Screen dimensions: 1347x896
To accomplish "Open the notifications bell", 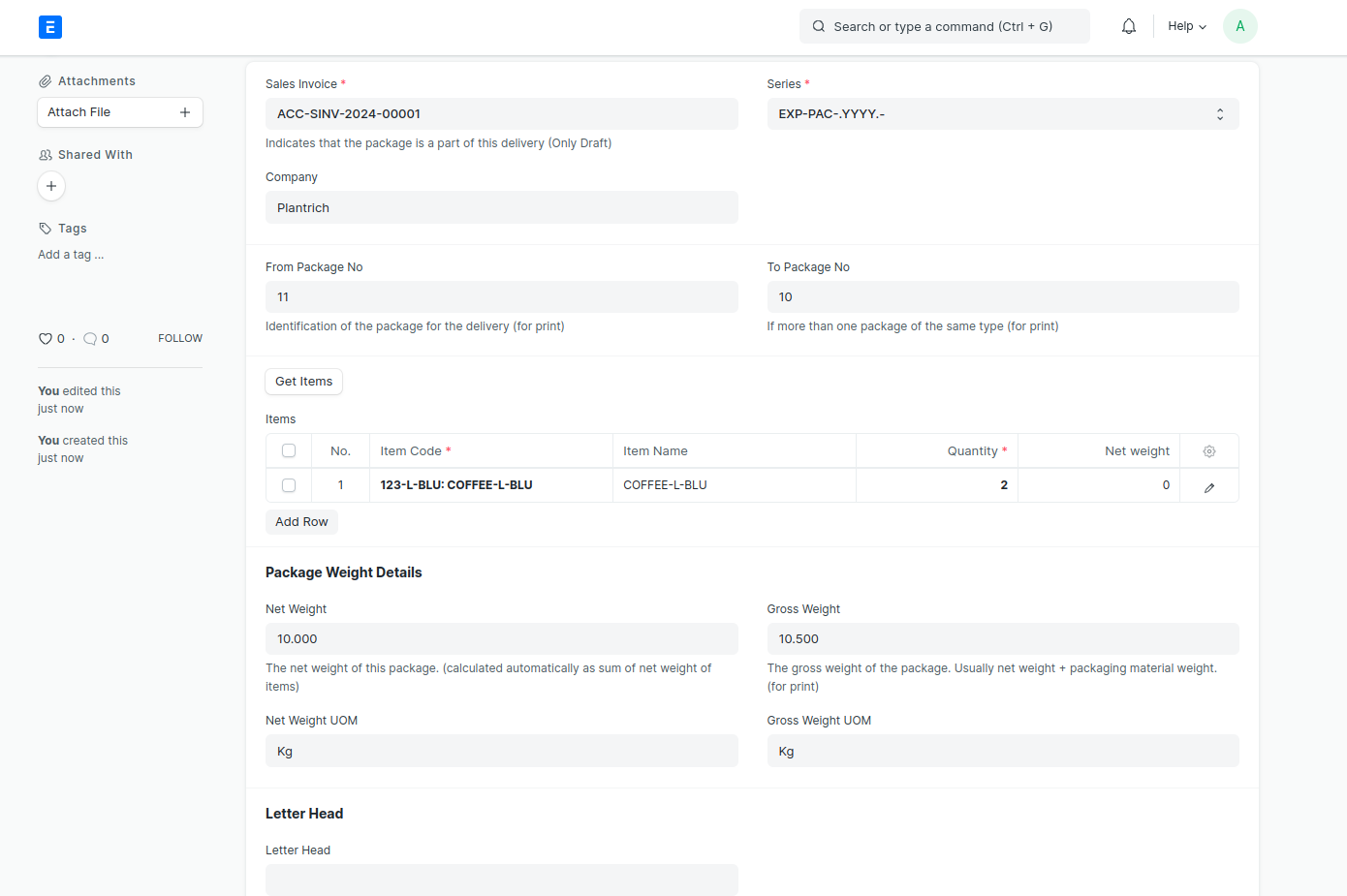I will [1129, 27].
